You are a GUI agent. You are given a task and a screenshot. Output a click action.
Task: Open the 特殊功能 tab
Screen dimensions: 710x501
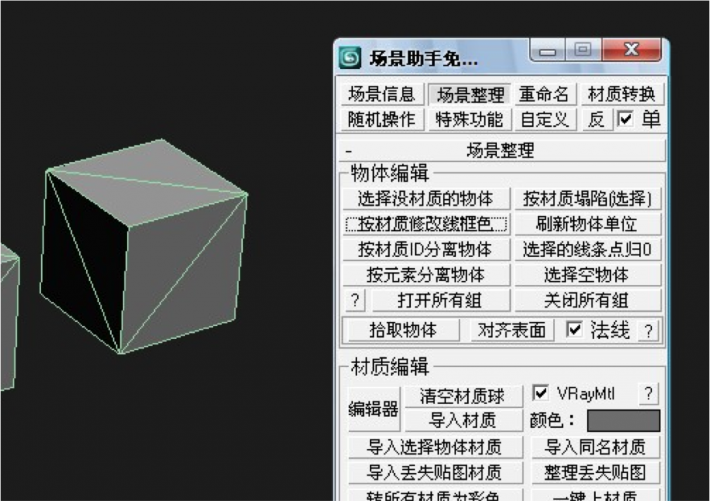[x=470, y=120]
